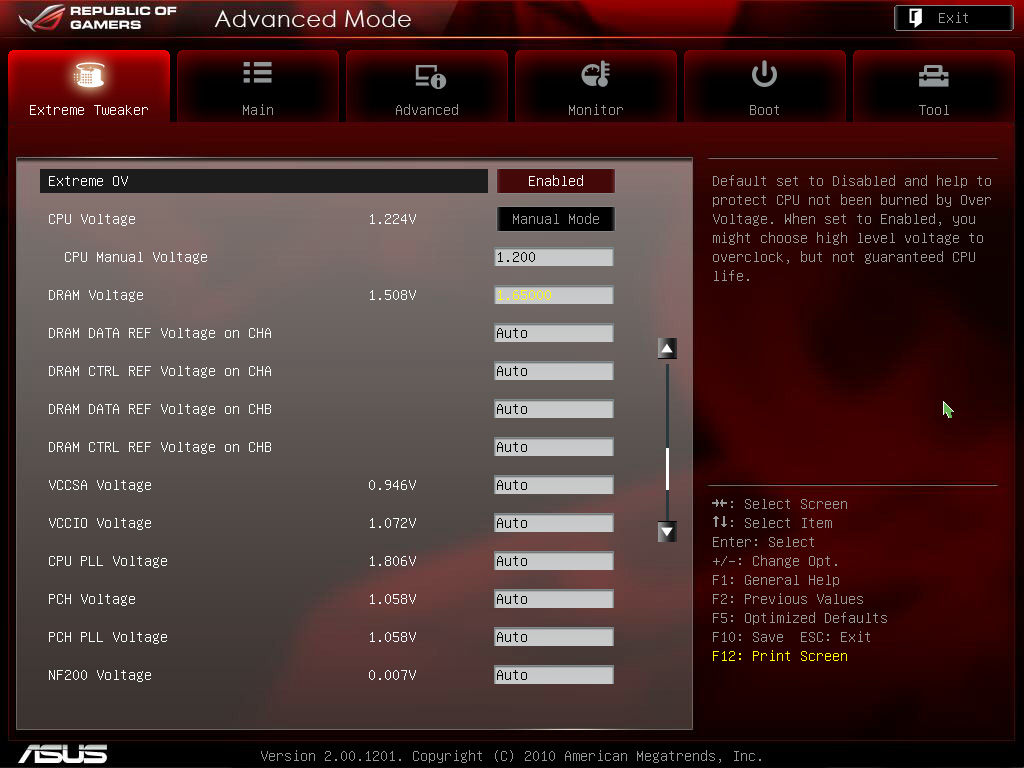
Task: Click the scroll down arrow icon
Action: coord(667,532)
